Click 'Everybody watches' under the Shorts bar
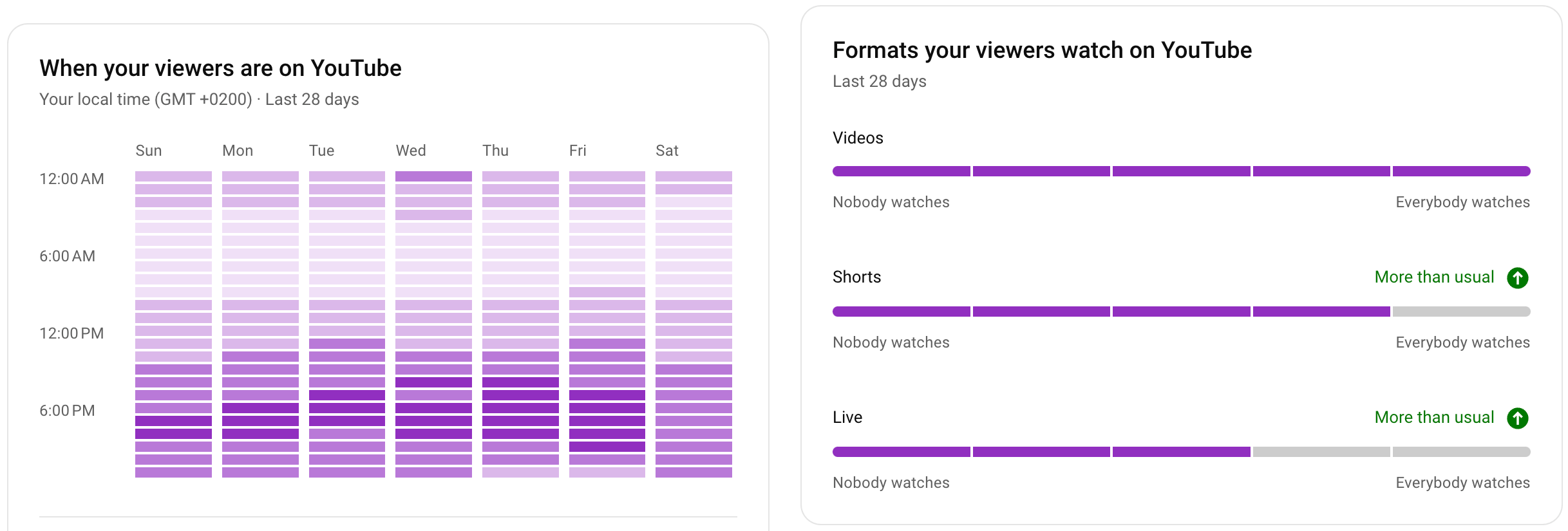Image resolution: width=1568 pixels, height=531 pixels. point(1462,342)
